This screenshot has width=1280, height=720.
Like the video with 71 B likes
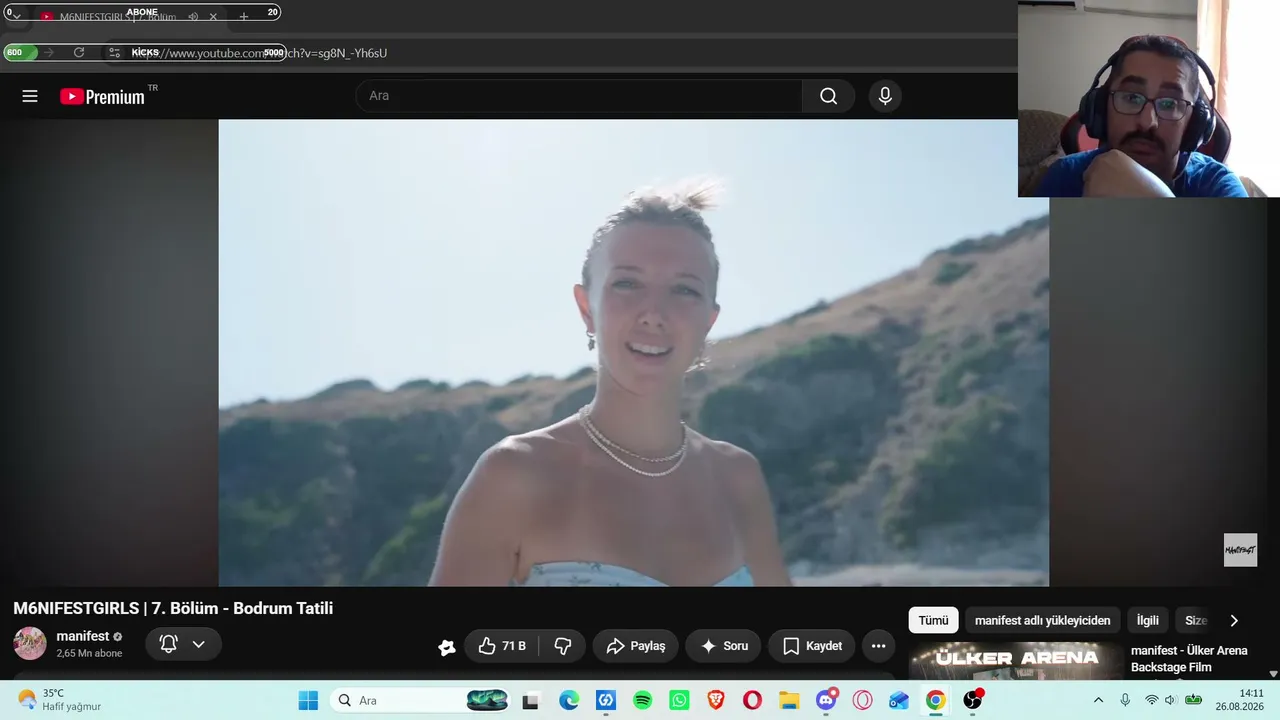point(504,646)
